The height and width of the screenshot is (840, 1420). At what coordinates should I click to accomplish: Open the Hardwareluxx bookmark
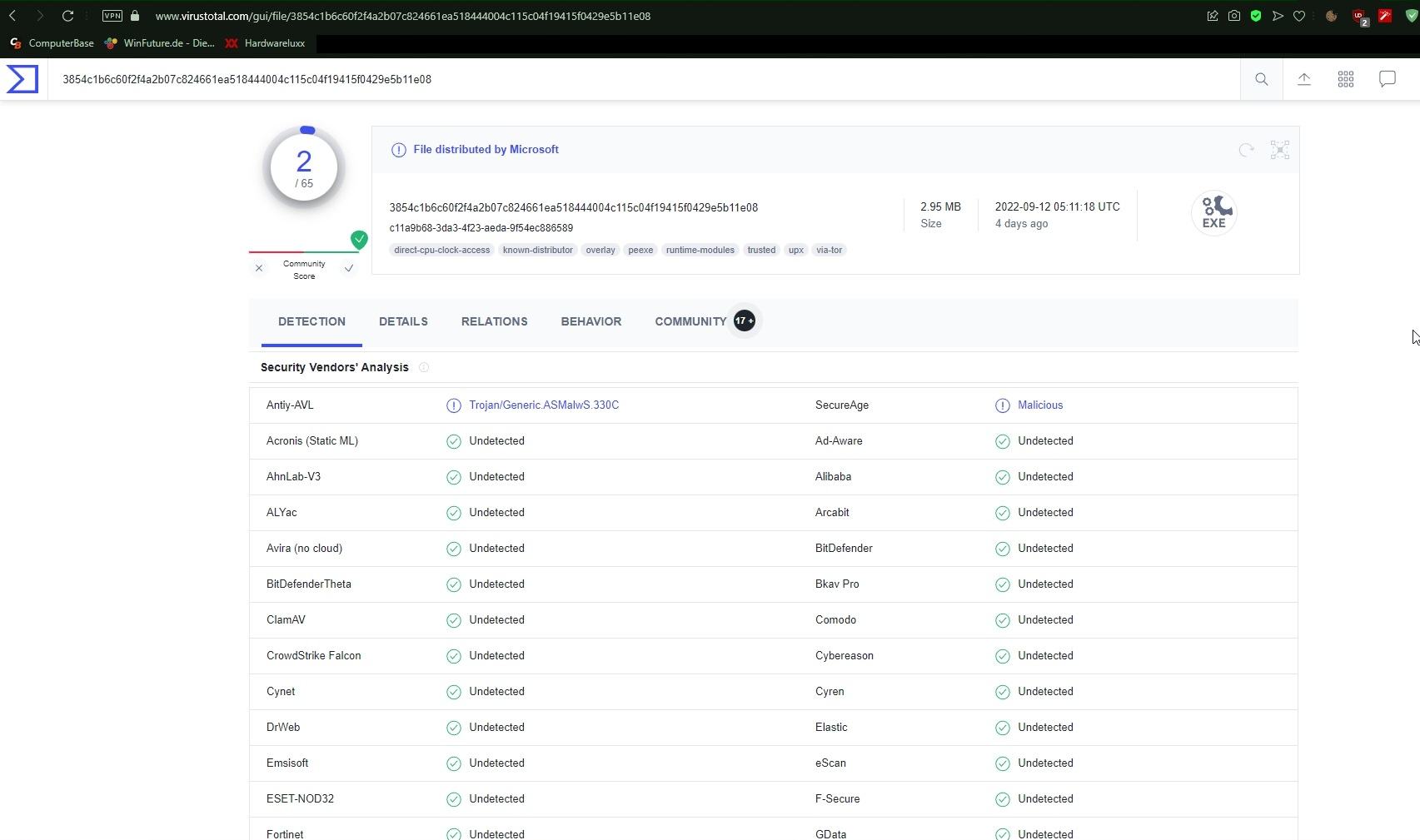tap(266, 43)
